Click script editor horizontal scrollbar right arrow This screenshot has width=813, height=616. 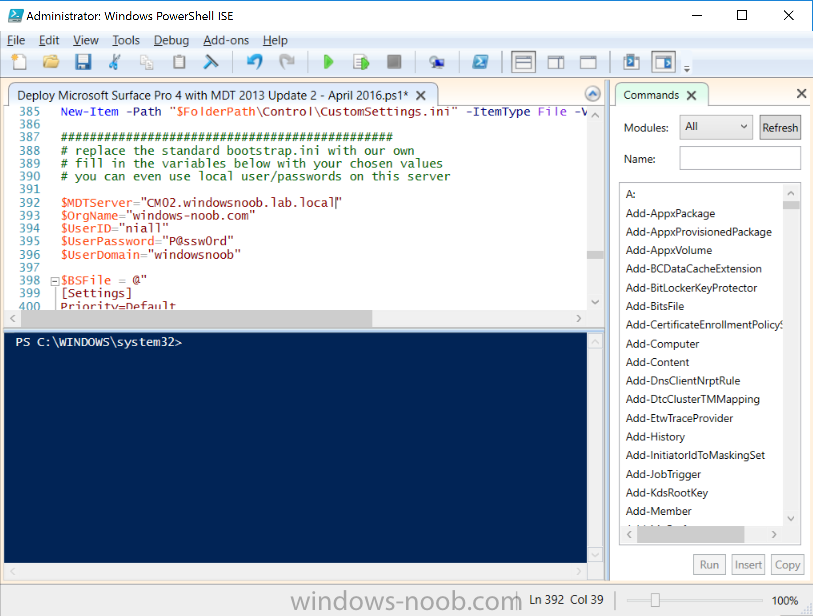coord(579,318)
